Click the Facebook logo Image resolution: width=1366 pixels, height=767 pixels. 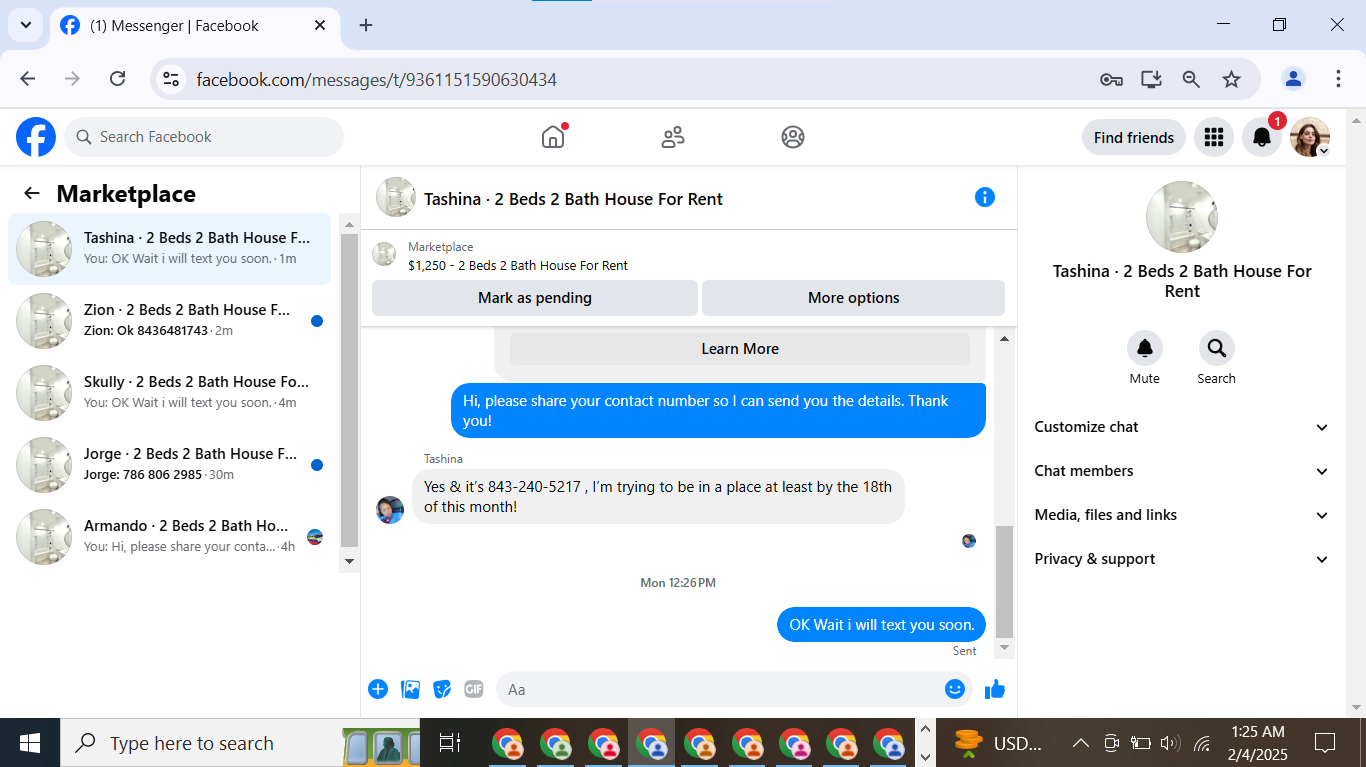(36, 137)
